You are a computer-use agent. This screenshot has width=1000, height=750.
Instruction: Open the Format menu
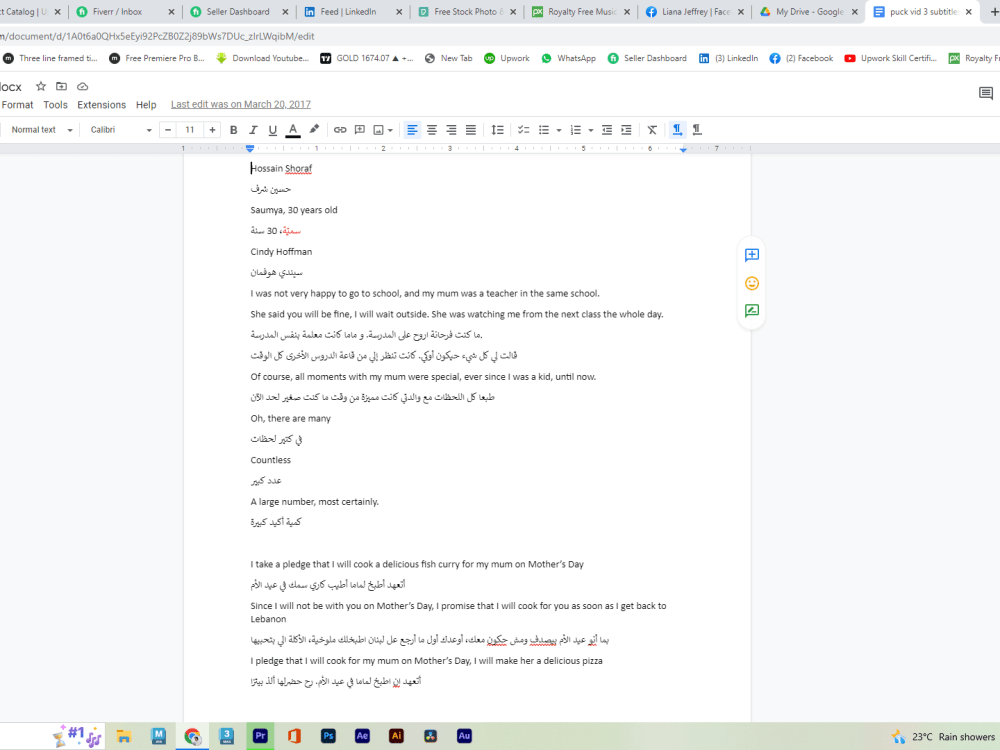click(x=17, y=105)
